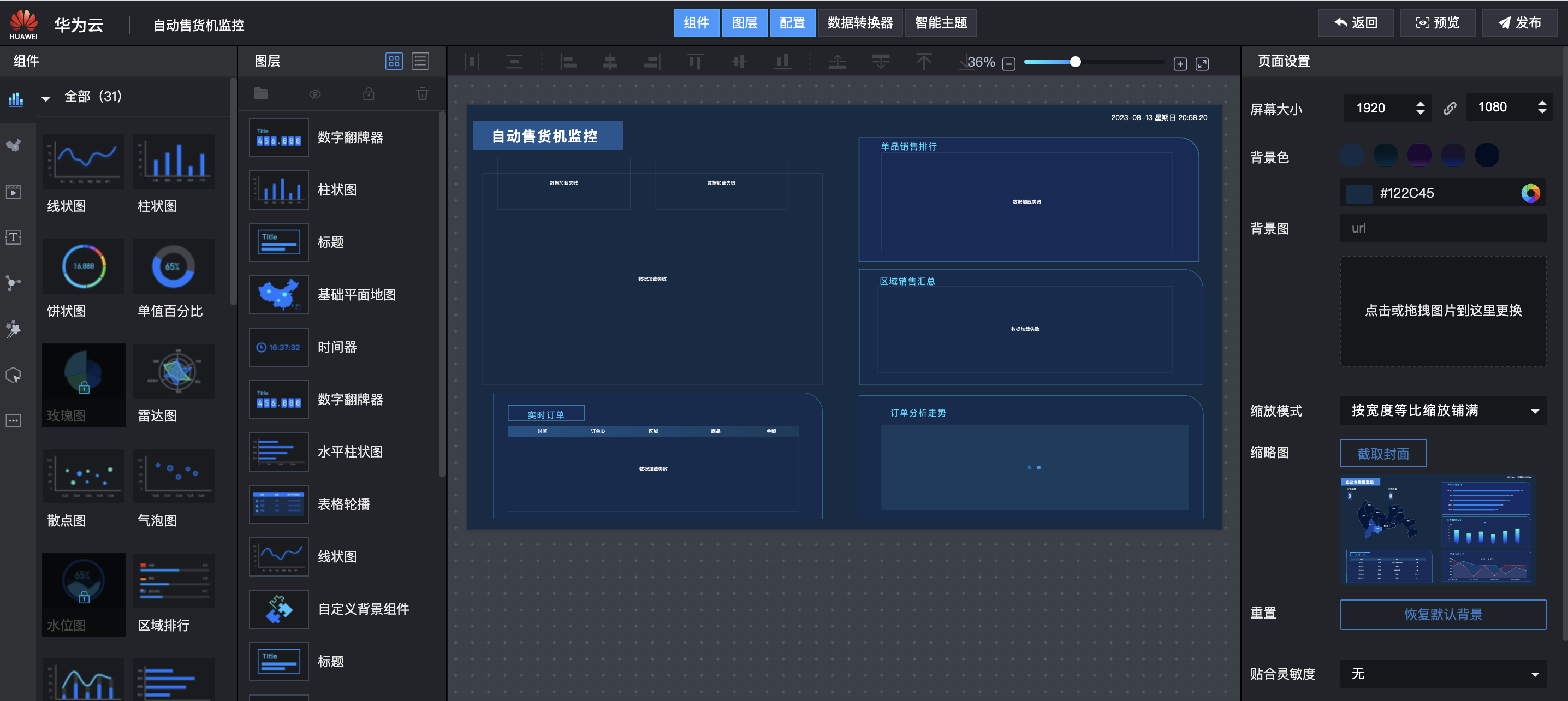Viewport: 1568px width, 701px height.
Task: Click the zoom slider handle
Action: 1075,62
